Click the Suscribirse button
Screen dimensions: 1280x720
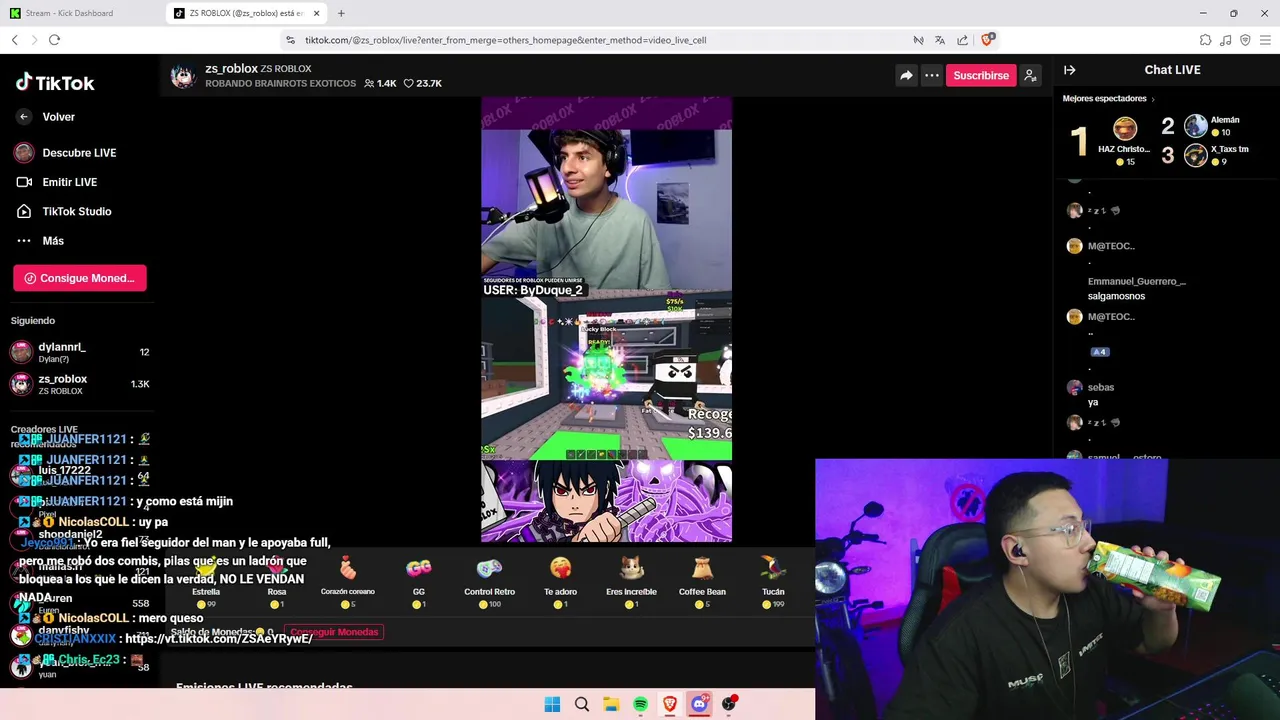981,75
